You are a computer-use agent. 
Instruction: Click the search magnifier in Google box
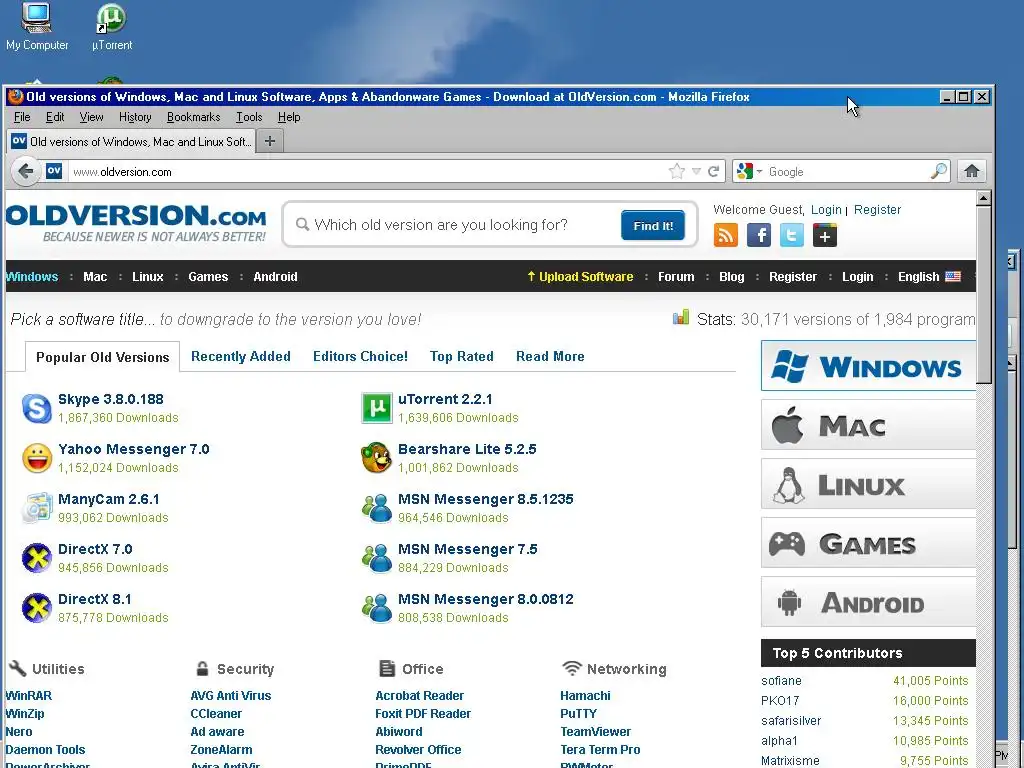pyautogui.click(x=938, y=171)
